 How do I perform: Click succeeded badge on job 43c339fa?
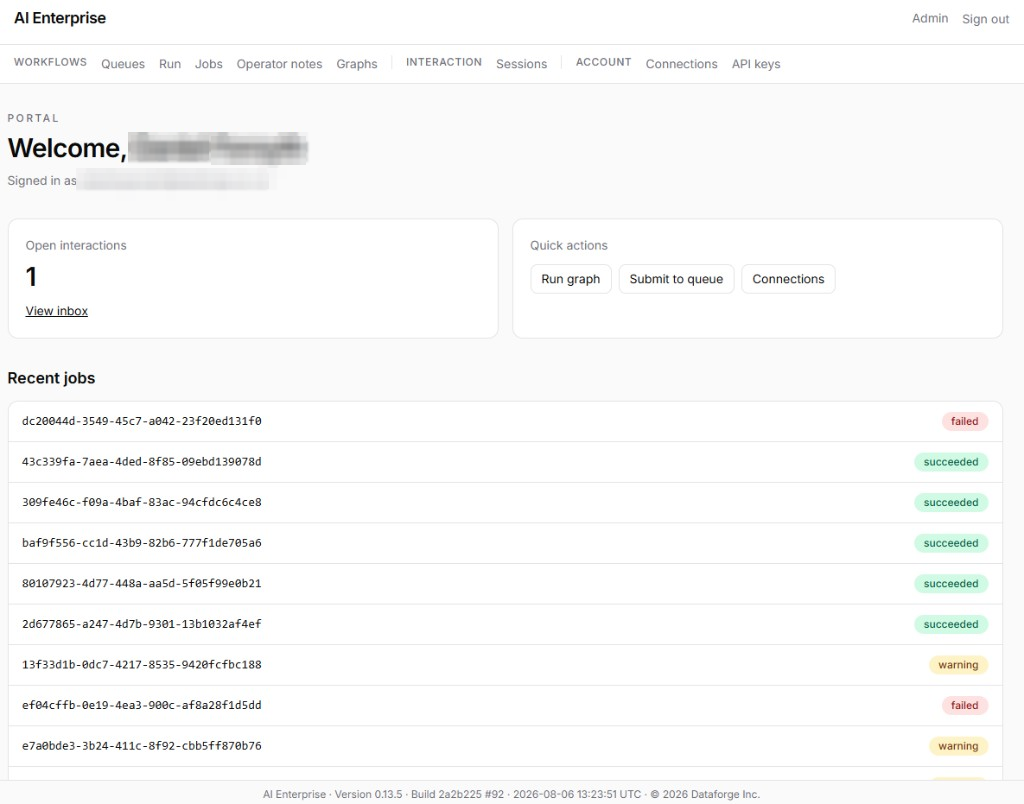(951, 462)
